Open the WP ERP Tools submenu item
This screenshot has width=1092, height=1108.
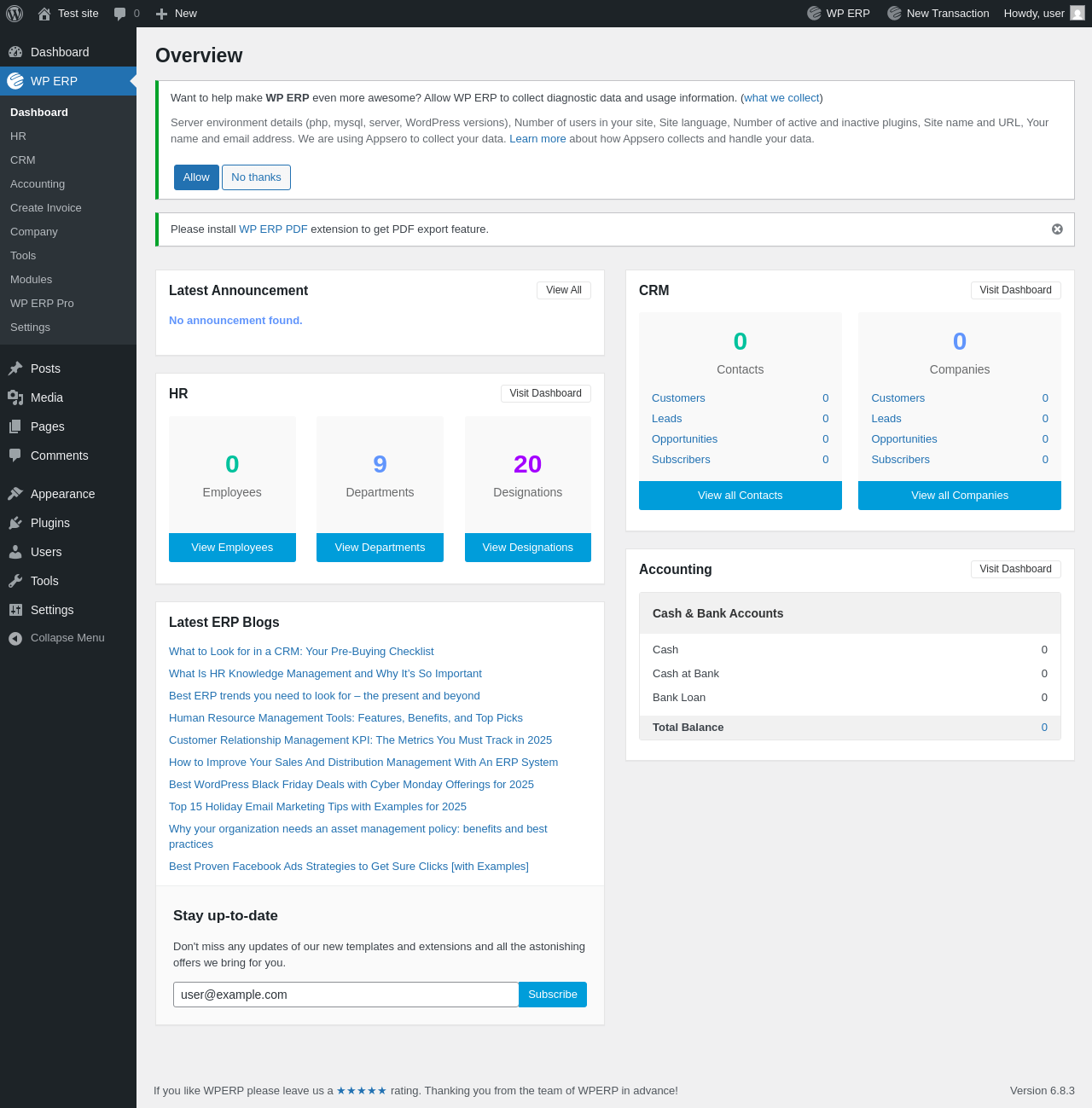pyautogui.click(x=23, y=256)
